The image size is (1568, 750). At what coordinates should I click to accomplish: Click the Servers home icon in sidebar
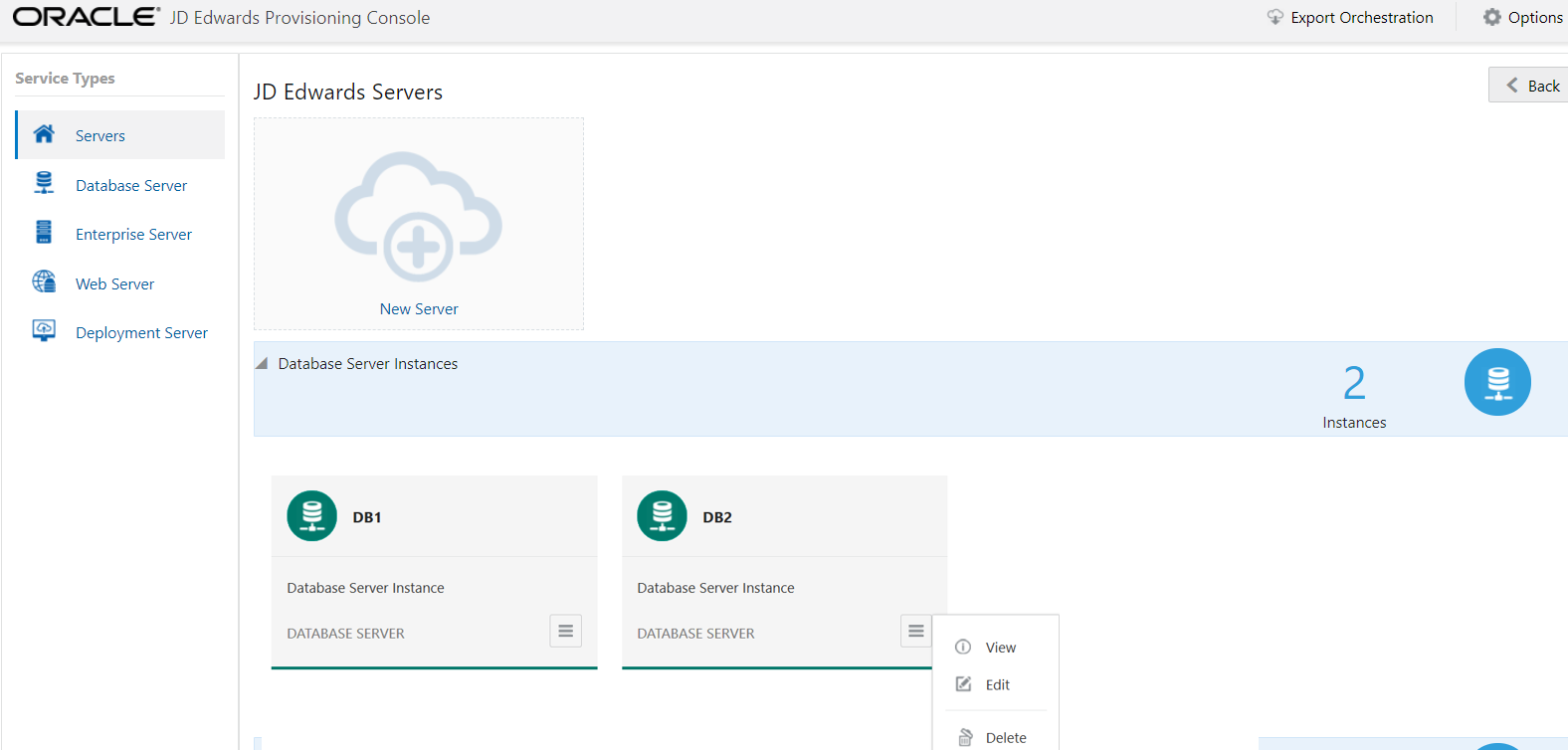click(x=44, y=134)
